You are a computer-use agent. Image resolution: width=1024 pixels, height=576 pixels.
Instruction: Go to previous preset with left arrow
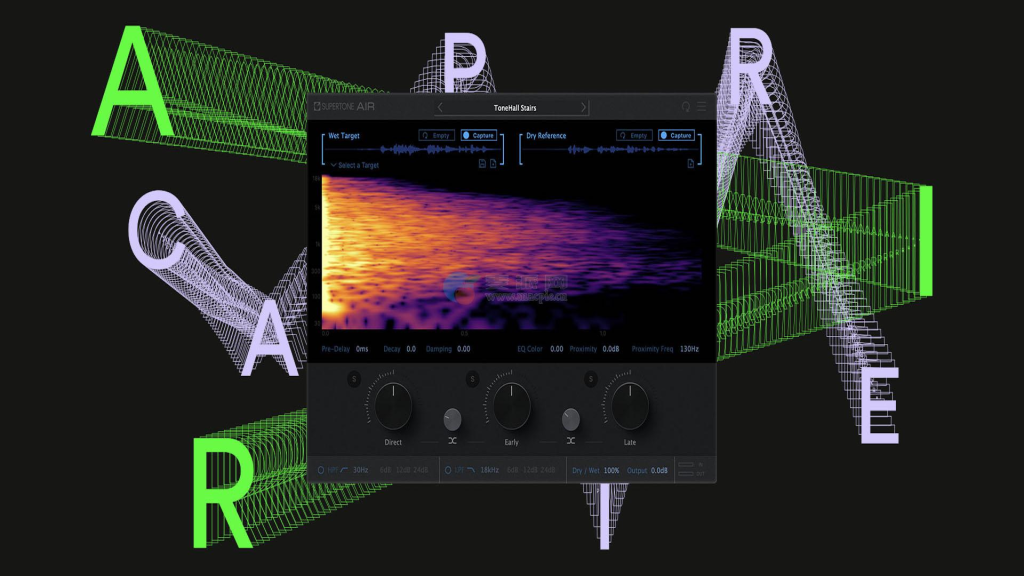click(x=440, y=108)
